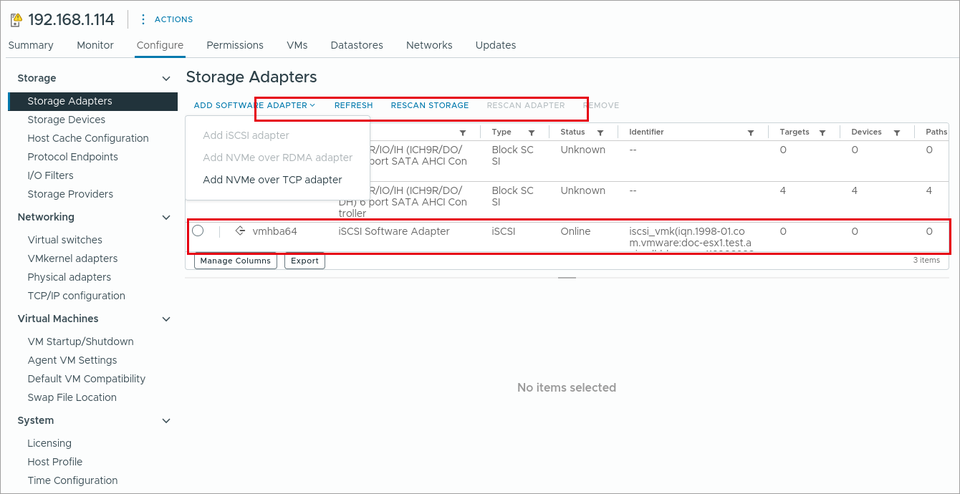Open Licensing in sidebar
Viewport: 960px width, 494px height.
[x=50, y=443]
